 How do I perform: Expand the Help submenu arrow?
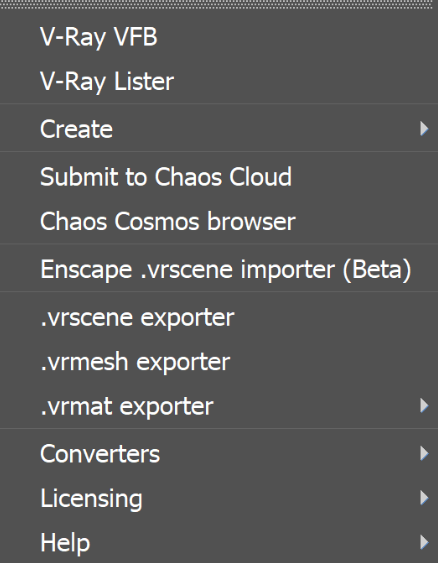tap(424, 542)
